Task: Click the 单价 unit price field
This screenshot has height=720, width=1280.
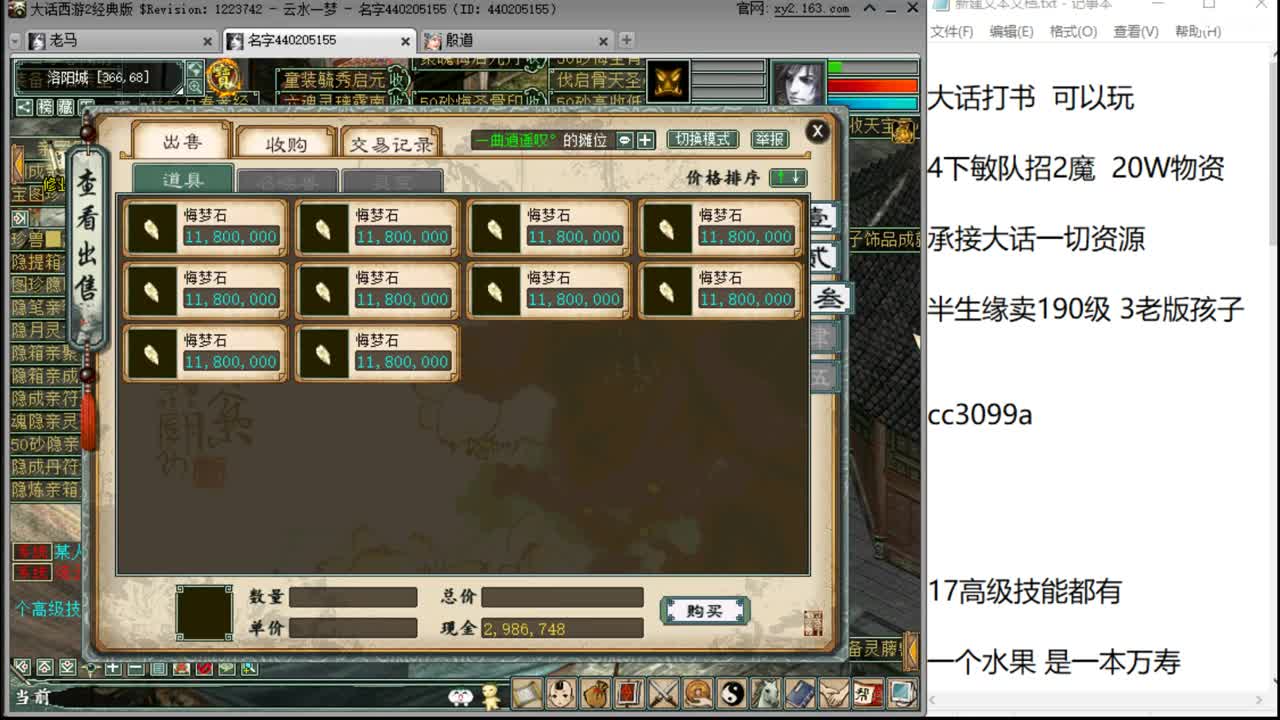Action: coord(353,628)
